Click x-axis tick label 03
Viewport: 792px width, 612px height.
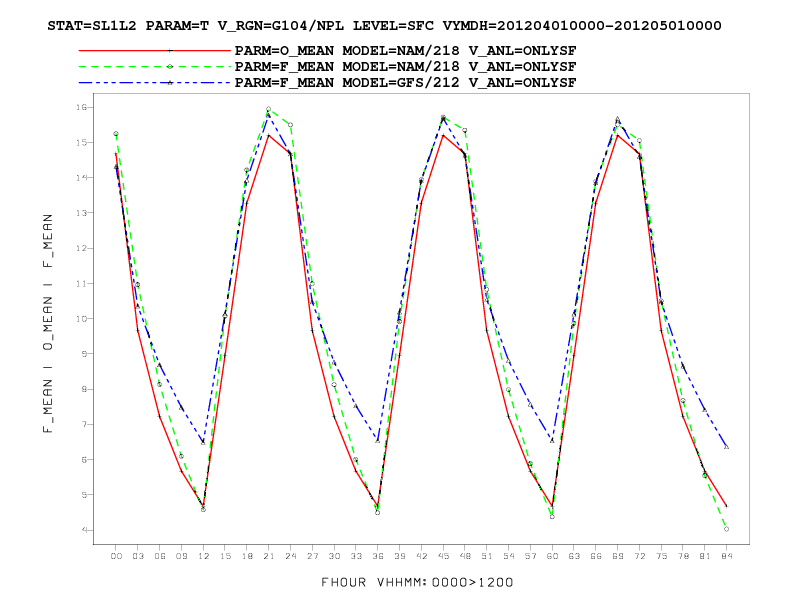click(x=138, y=556)
